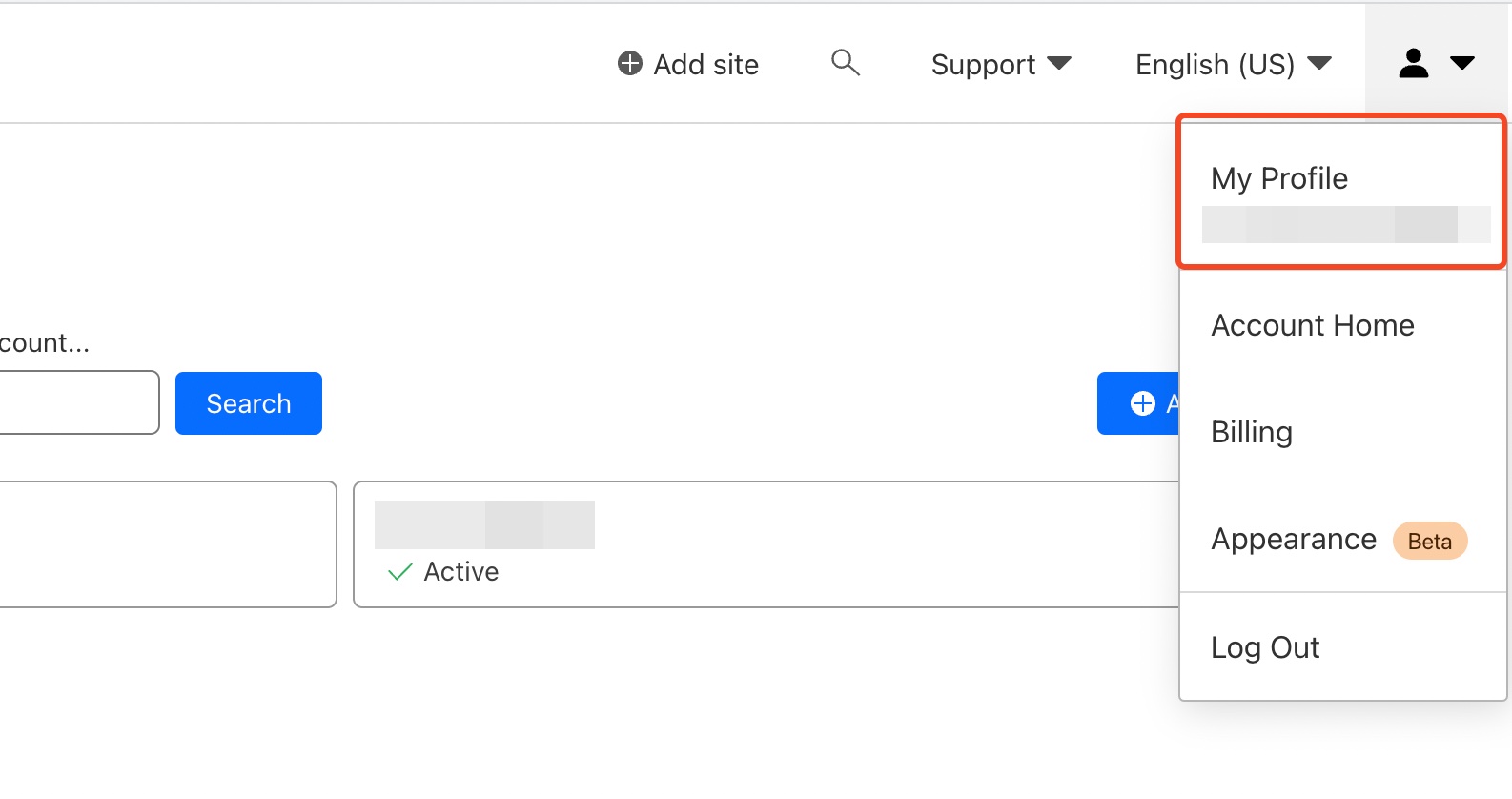Viewport: 1512px width, 799px height.
Task: Click the plus icon beside Add site
Action: 629,64
